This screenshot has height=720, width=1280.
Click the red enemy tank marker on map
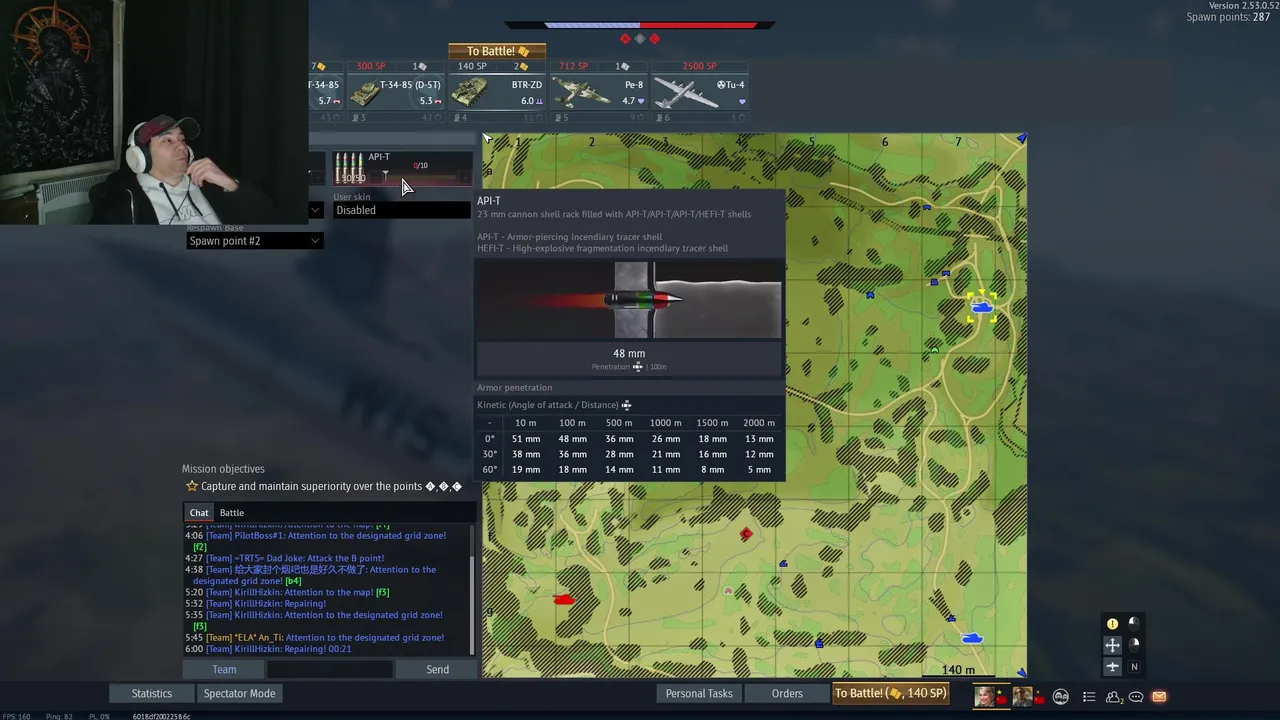pos(564,599)
